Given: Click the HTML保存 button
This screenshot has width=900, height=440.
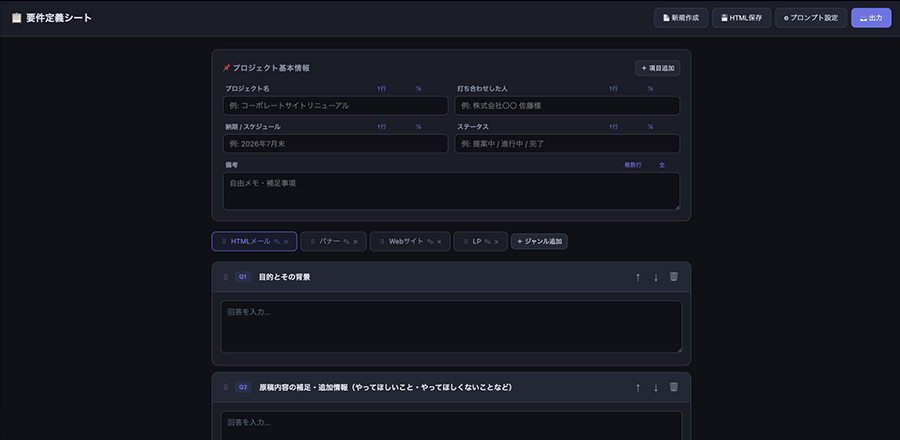Looking at the screenshot, I should 742,18.
